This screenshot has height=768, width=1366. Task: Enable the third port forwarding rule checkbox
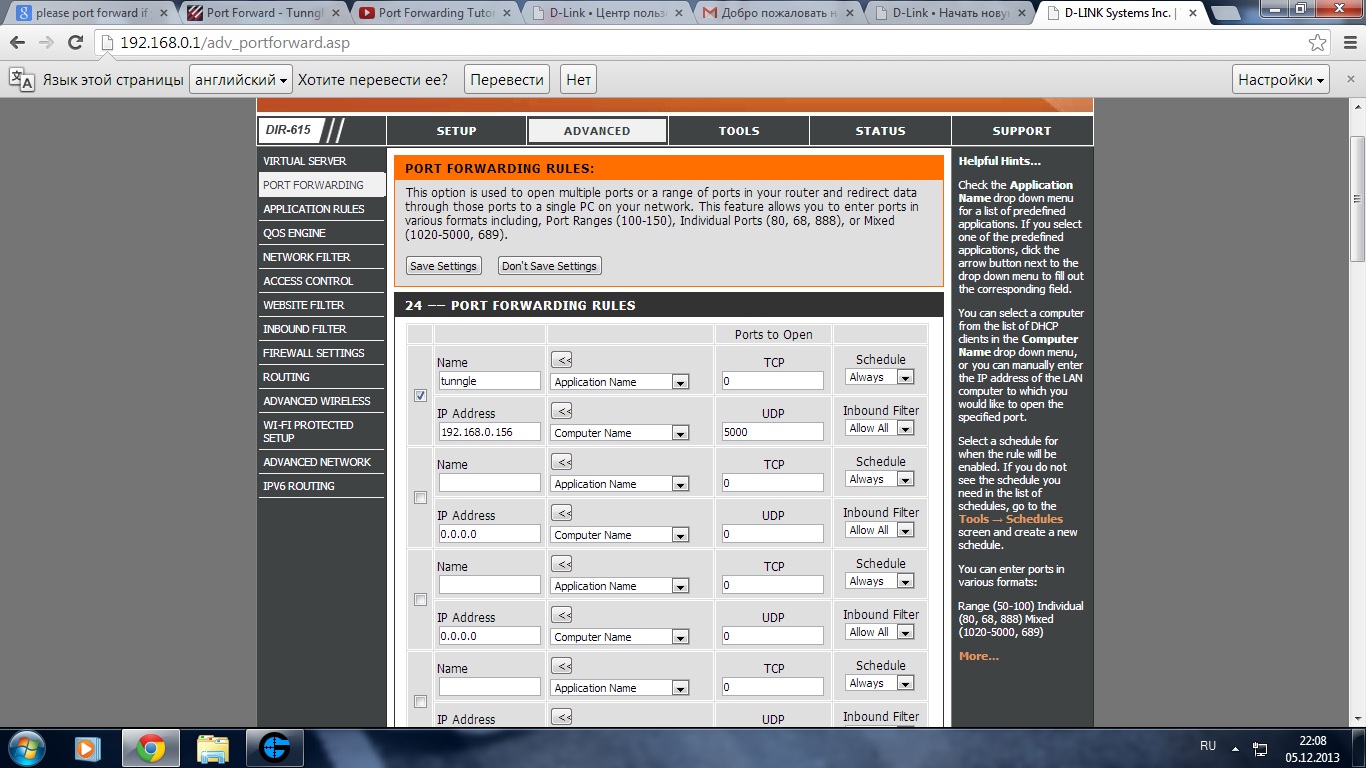[x=420, y=600]
